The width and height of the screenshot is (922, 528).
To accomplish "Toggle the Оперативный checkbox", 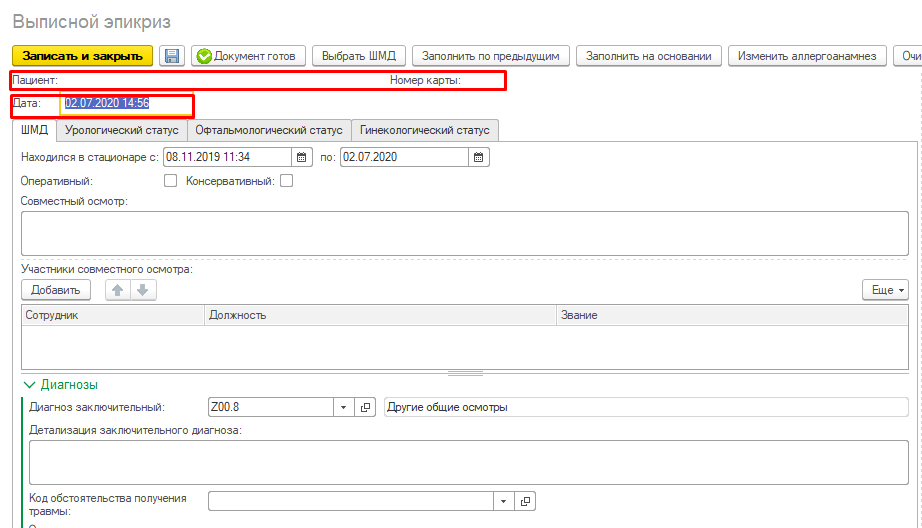I will (x=170, y=181).
